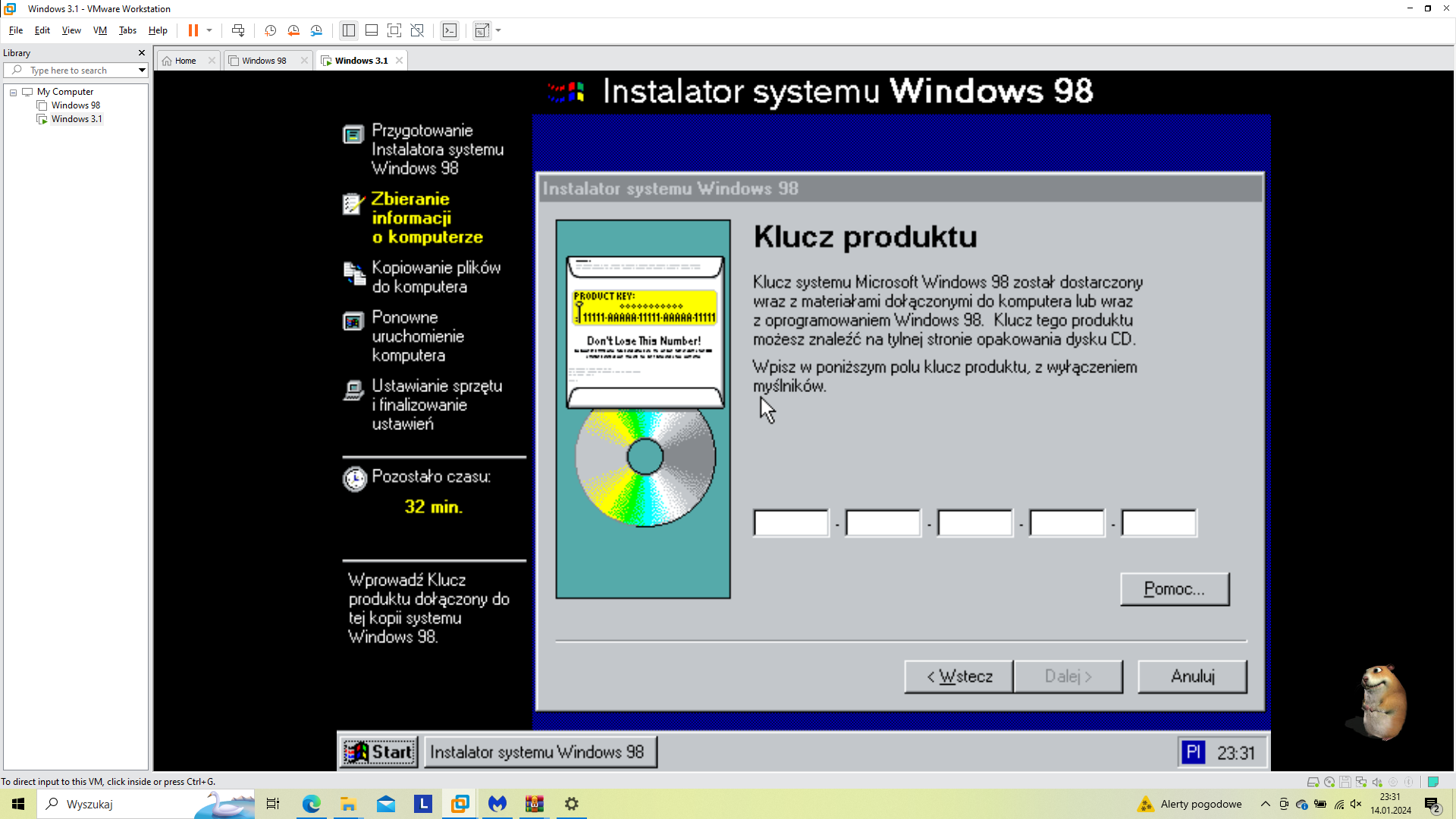Open the hard disk device status
The width and height of the screenshot is (1456, 819).
coord(1313,782)
